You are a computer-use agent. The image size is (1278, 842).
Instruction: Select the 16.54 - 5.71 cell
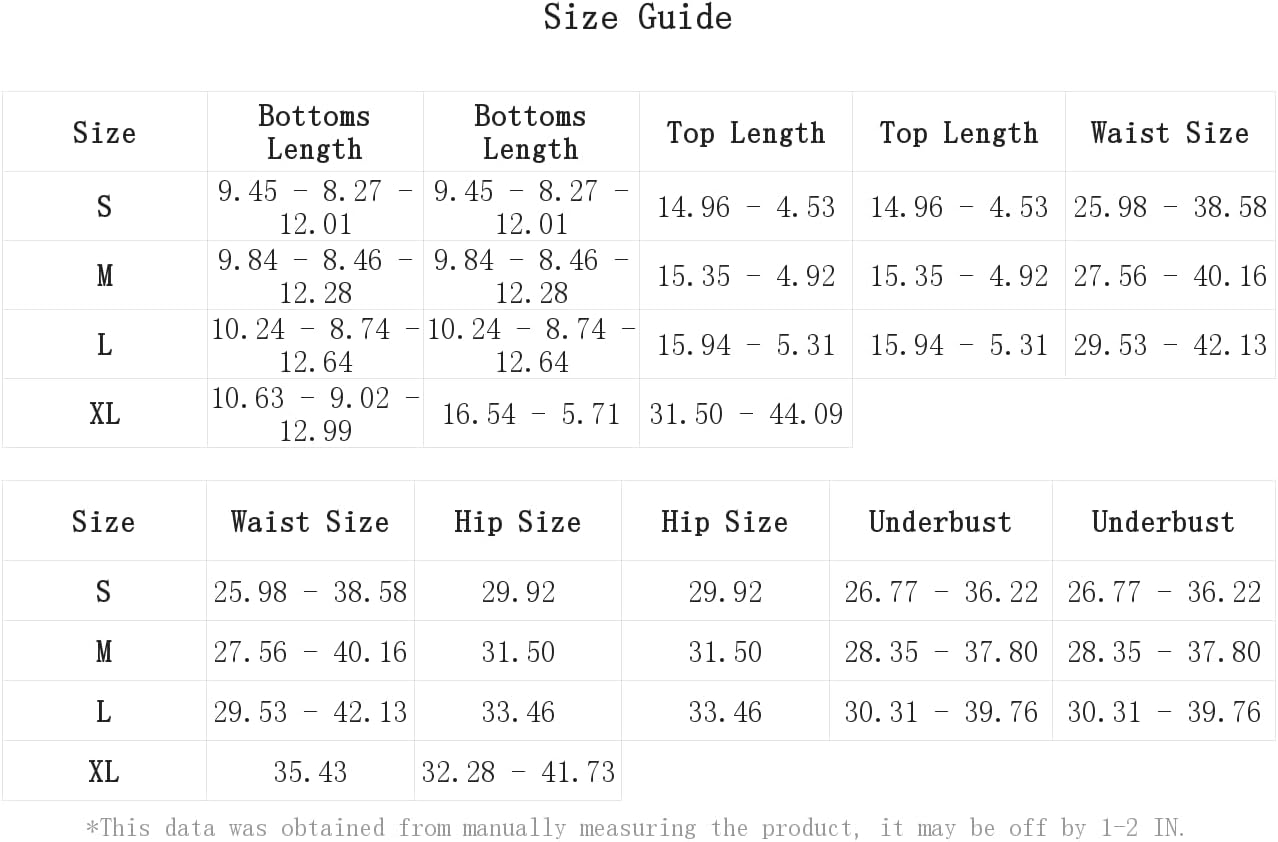click(x=531, y=413)
